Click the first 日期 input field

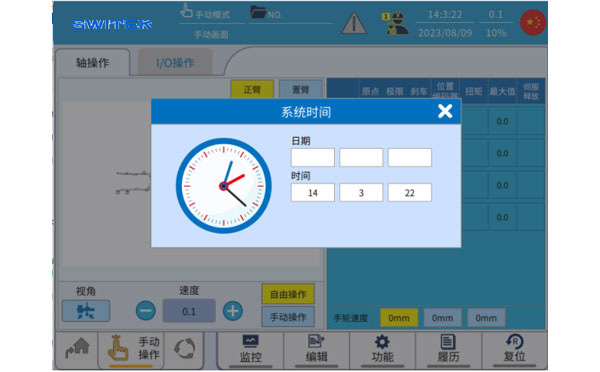pos(313,157)
